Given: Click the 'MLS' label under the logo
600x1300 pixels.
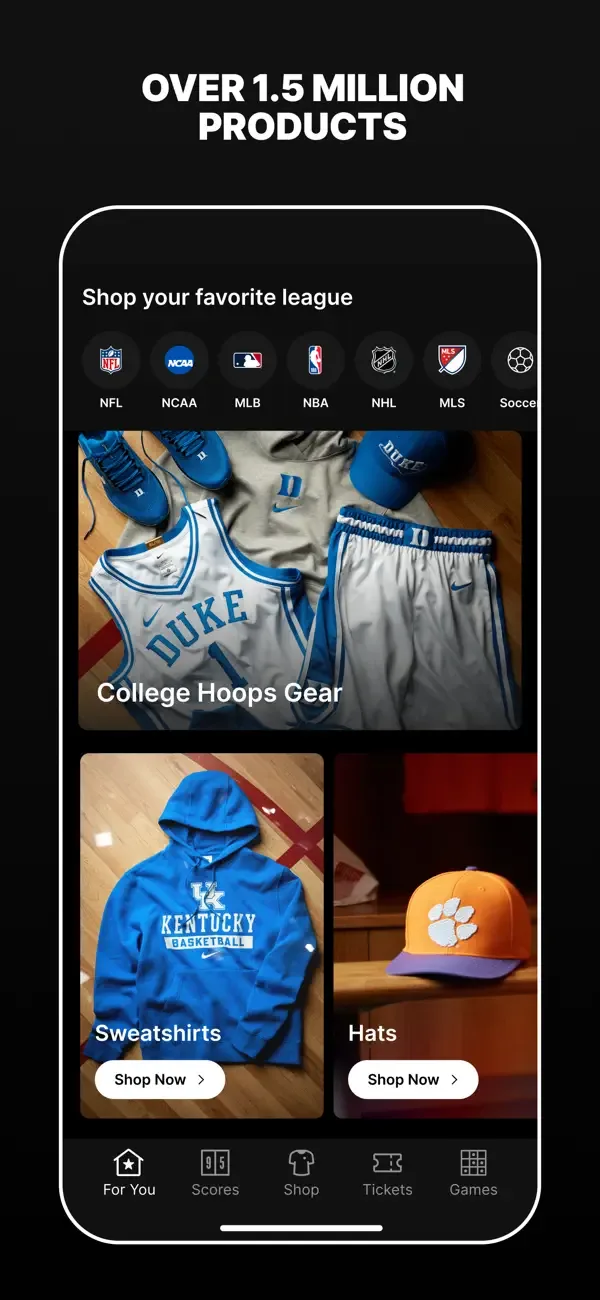Looking at the screenshot, I should [452, 403].
